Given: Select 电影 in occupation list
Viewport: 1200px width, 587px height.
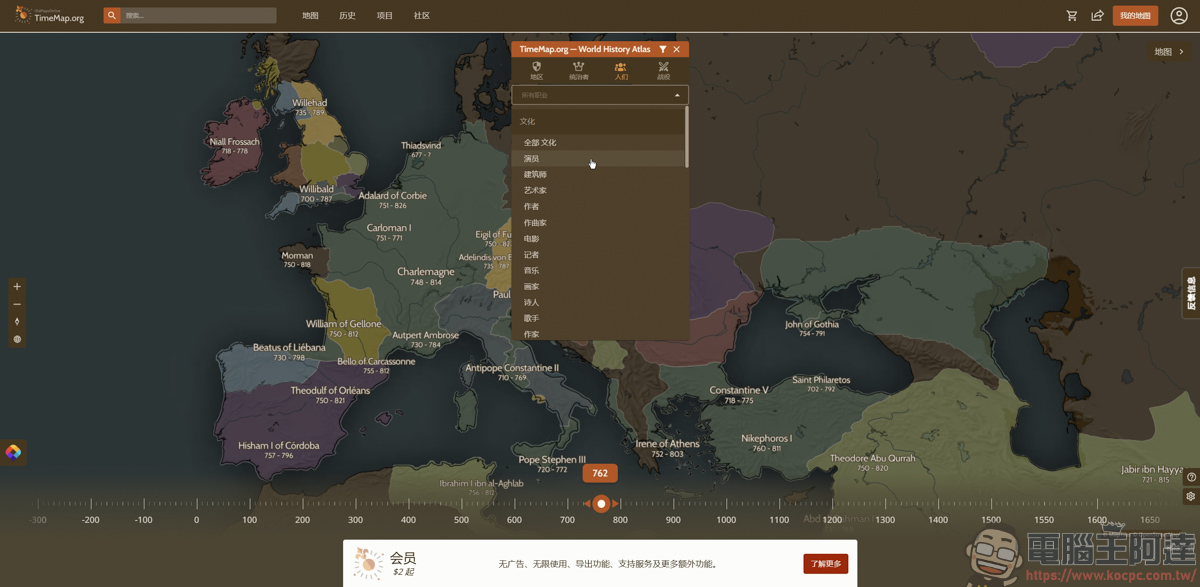Looking at the screenshot, I should (x=598, y=238).
